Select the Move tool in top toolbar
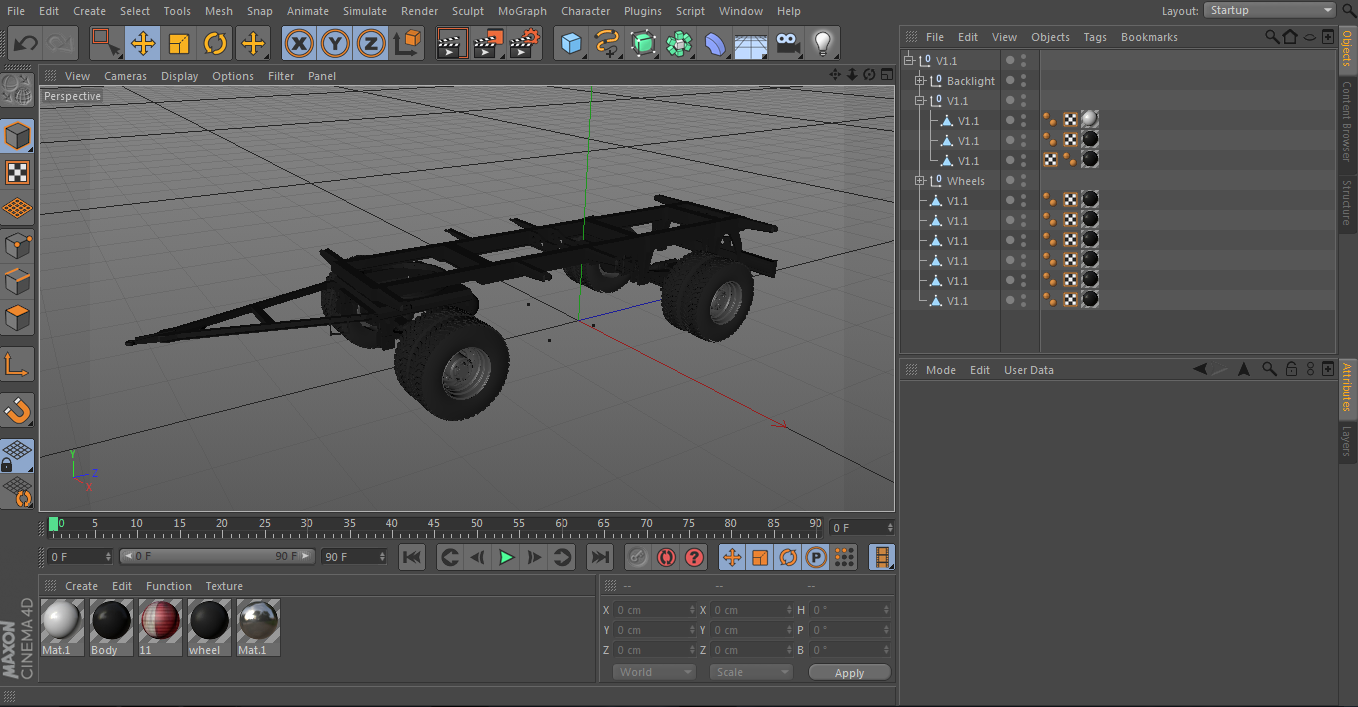Screen dimensions: 1358x707 click(143, 43)
